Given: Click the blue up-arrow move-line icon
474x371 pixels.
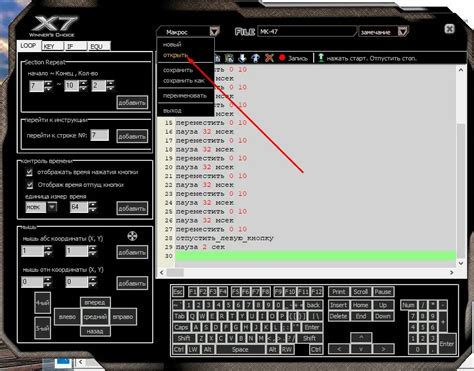Looking at the screenshot, I should point(256,58).
